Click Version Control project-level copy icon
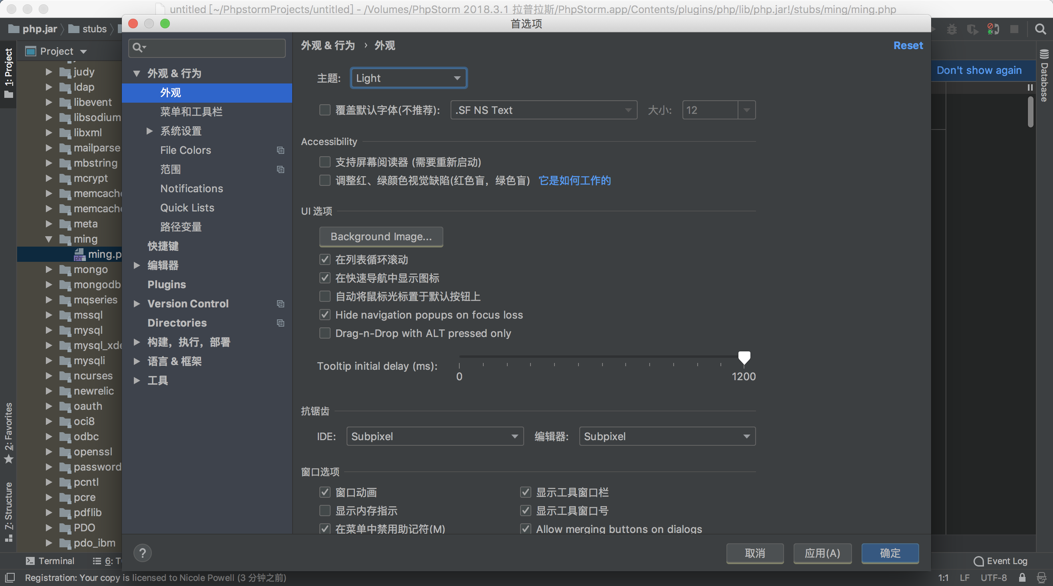The width and height of the screenshot is (1053, 586). (x=280, y=304)
